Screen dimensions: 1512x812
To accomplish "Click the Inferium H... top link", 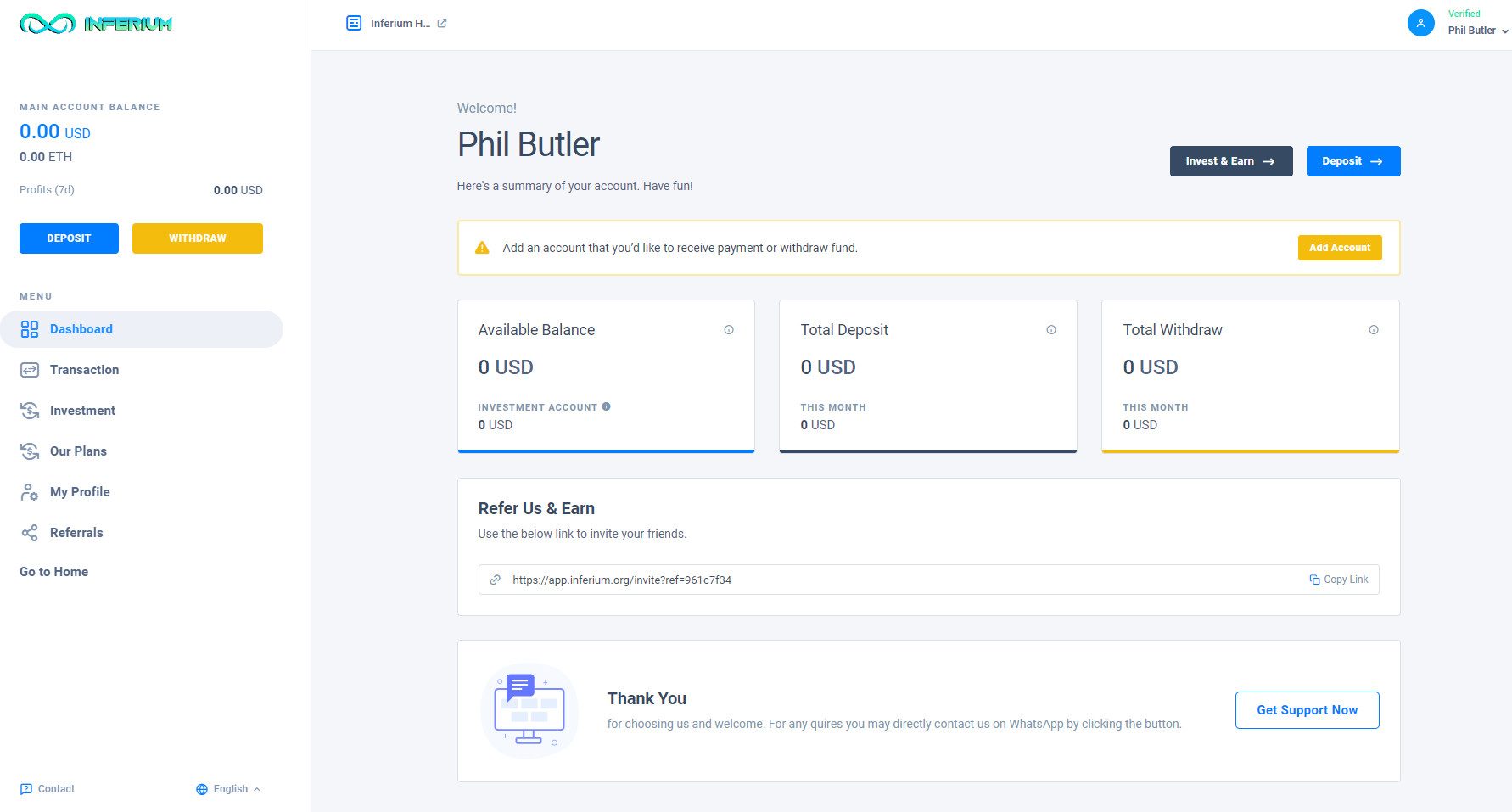I will click(x=396, y=23).
